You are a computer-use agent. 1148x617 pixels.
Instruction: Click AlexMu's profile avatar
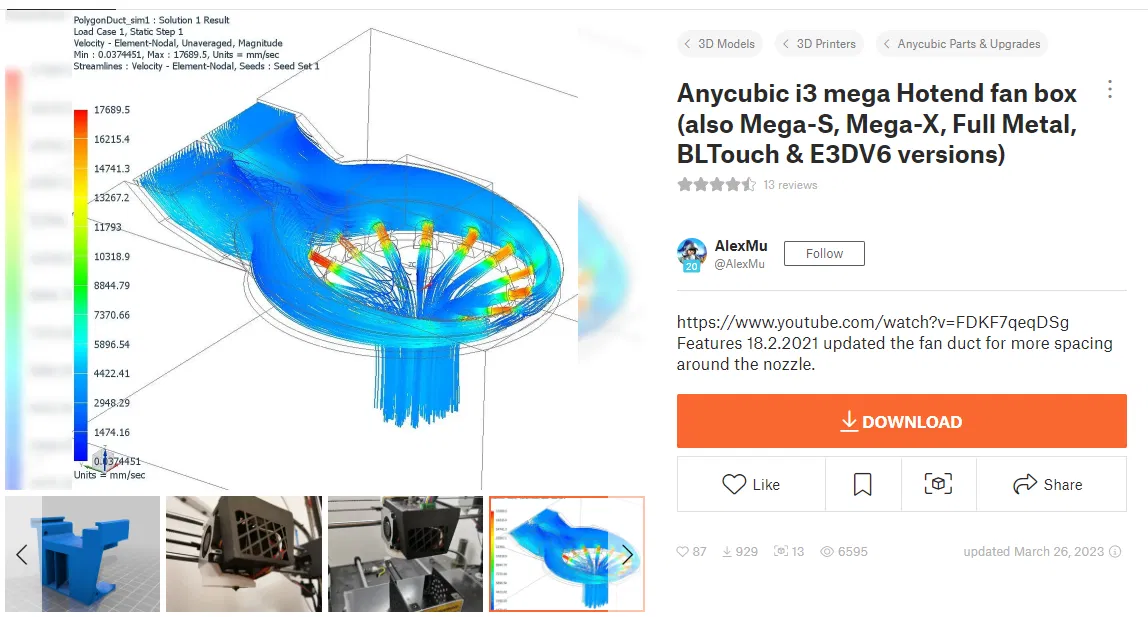(691, 255)
